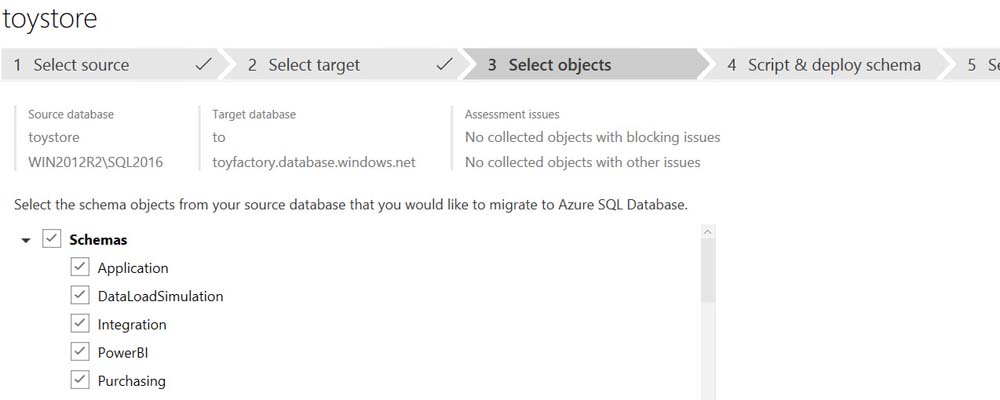This screenshot has width=1000, height=400.
Task: Uncheck the Schemas root checkbox
Action: pyautogui.click(x=52, y=240)
